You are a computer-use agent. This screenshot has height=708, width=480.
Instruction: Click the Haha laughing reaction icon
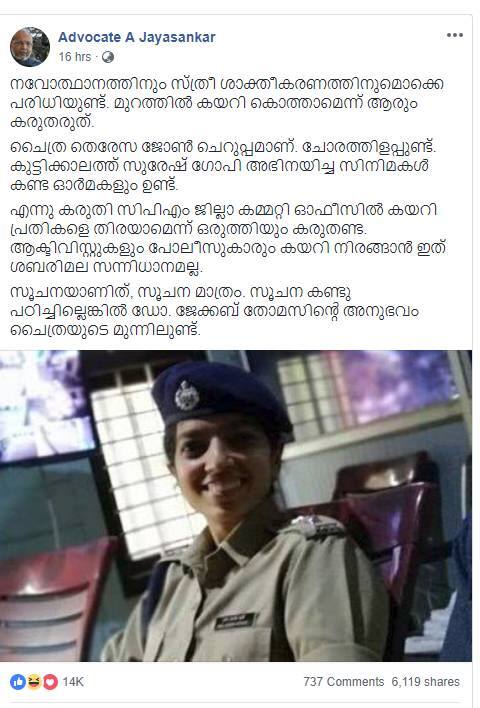34,682
